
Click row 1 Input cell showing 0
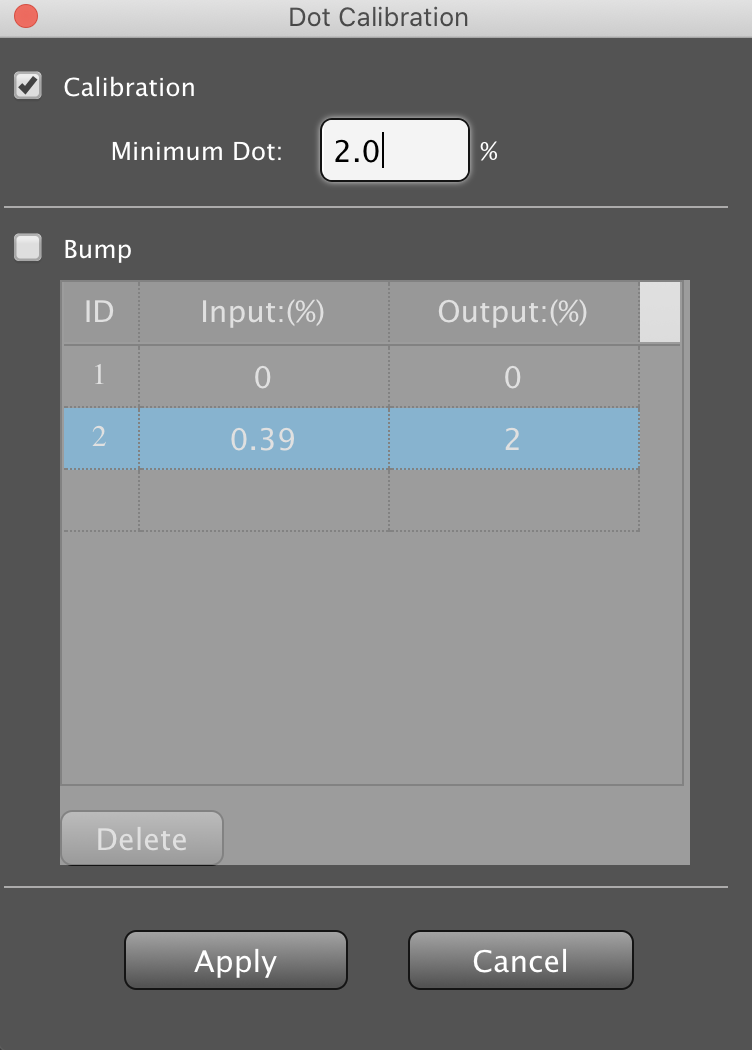(x=263, y=376)
